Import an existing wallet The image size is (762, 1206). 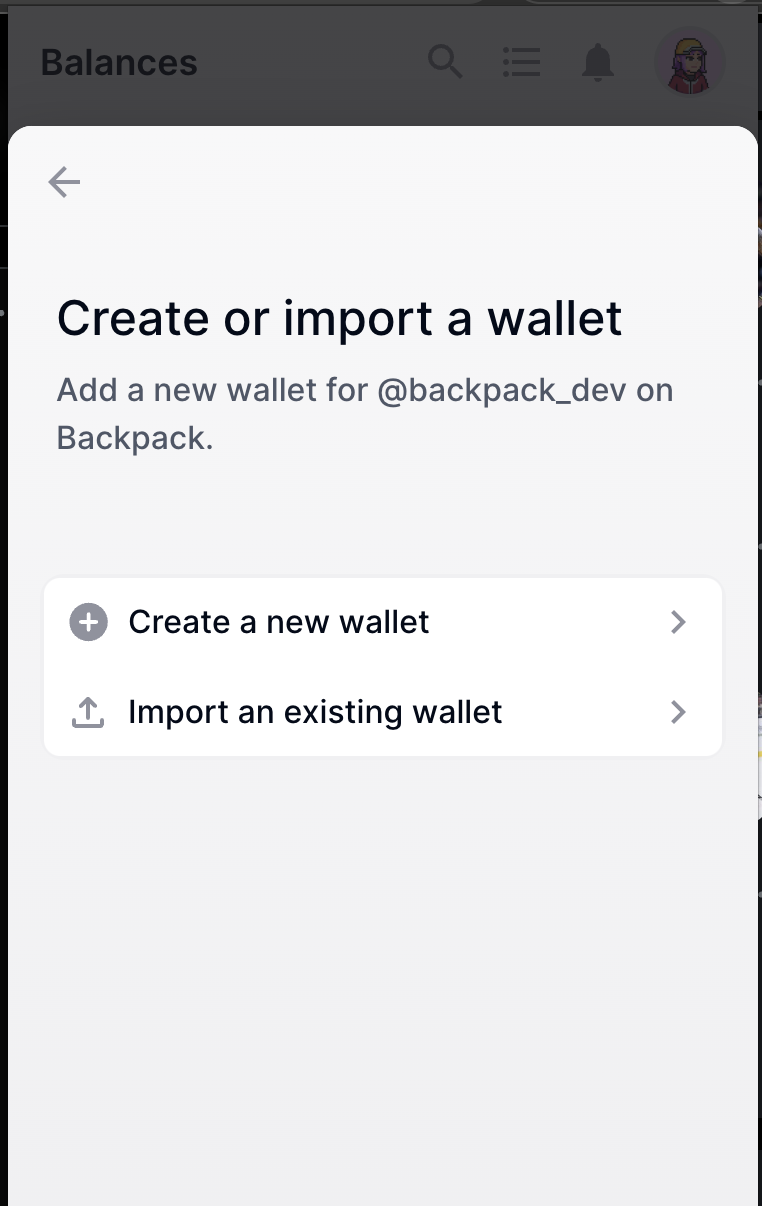point(314,711)
